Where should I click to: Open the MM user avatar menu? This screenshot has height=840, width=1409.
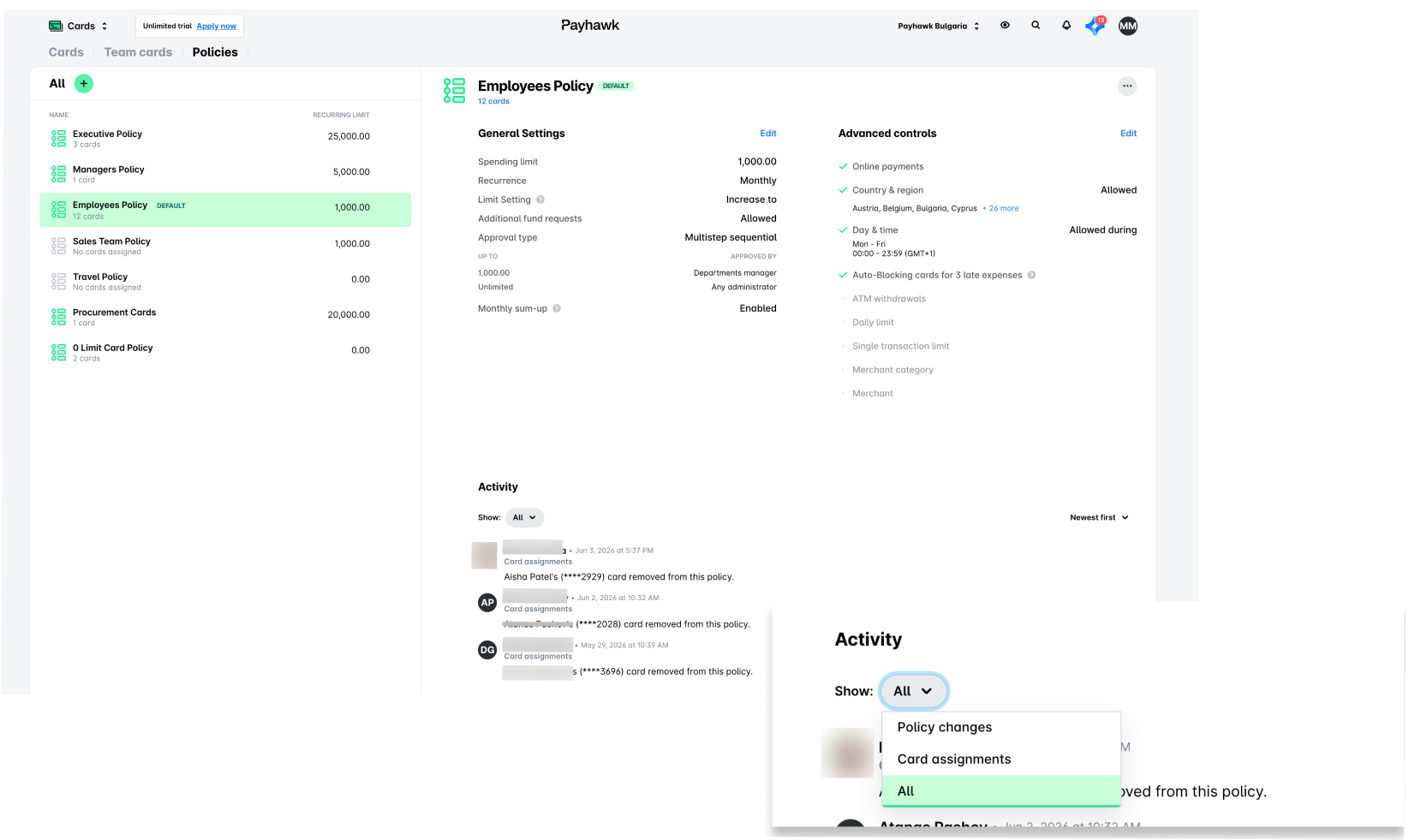(1128, 26)
